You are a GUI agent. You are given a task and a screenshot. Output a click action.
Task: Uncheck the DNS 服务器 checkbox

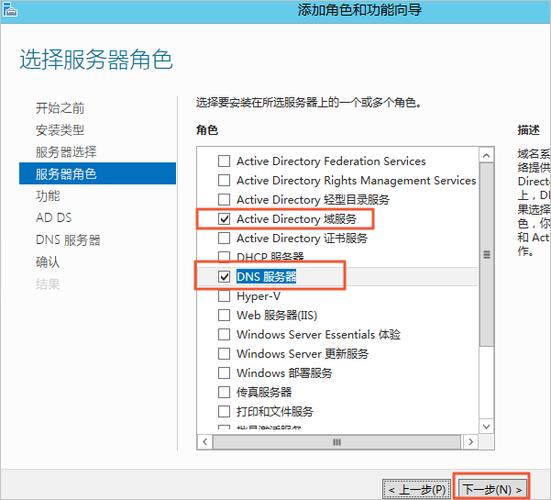[224, 277]
